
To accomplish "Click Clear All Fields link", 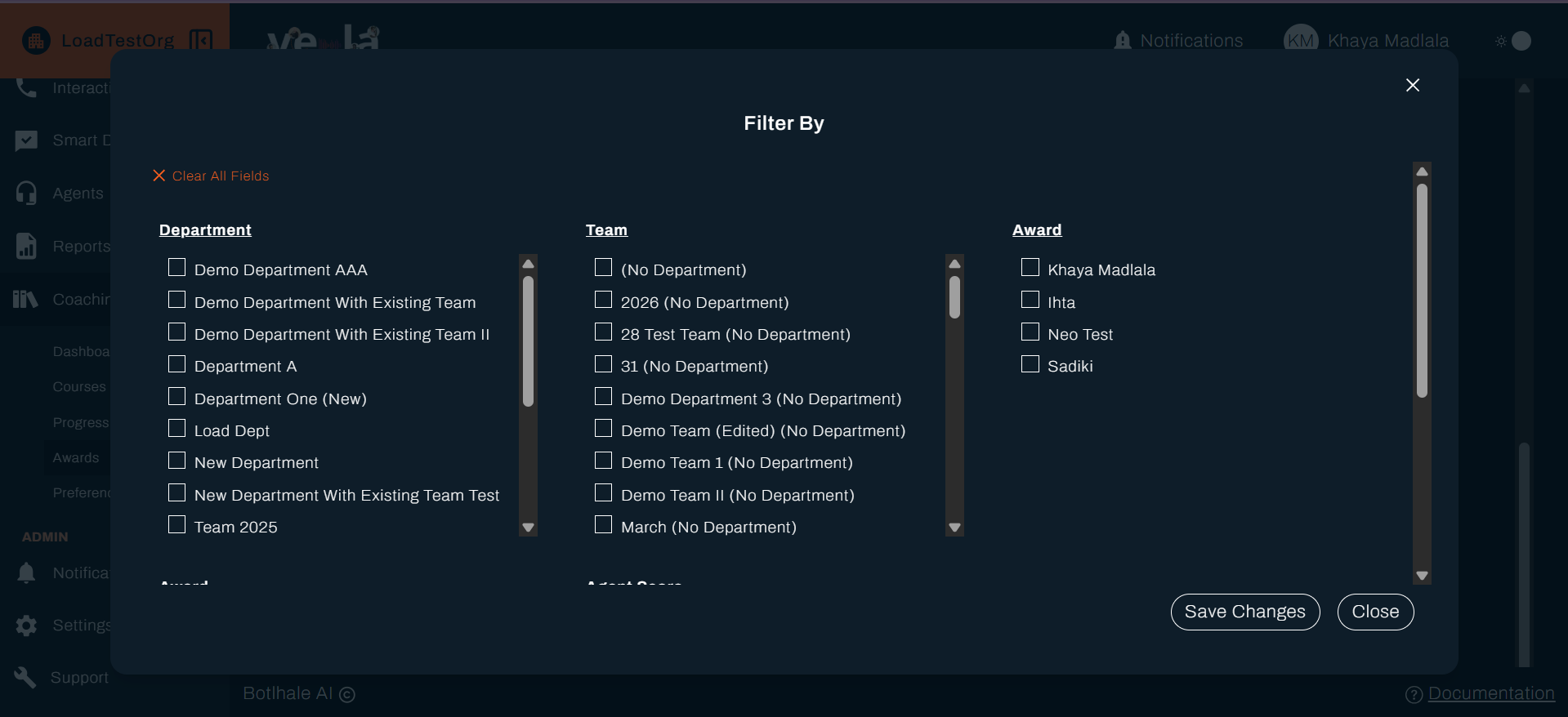I will [x=211, y=176].
